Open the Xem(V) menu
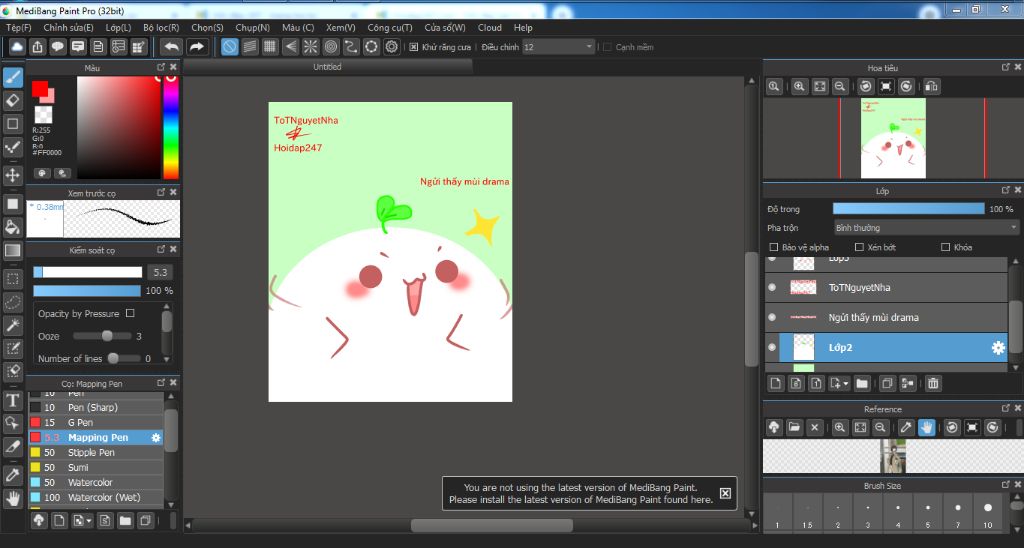1024x548 pixels. tap(341, 27)
